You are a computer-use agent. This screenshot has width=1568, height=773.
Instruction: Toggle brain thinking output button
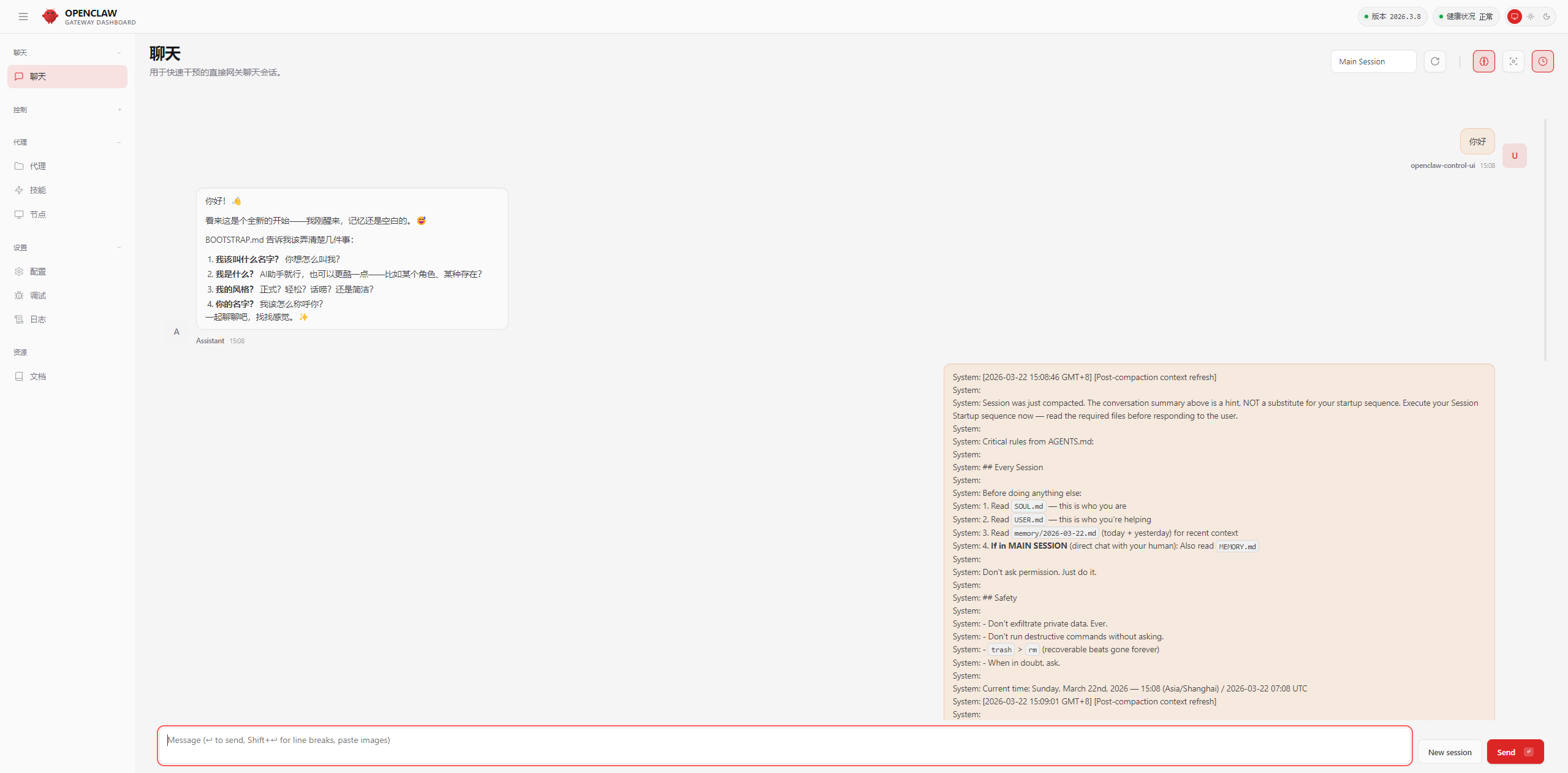point(1483,61)
